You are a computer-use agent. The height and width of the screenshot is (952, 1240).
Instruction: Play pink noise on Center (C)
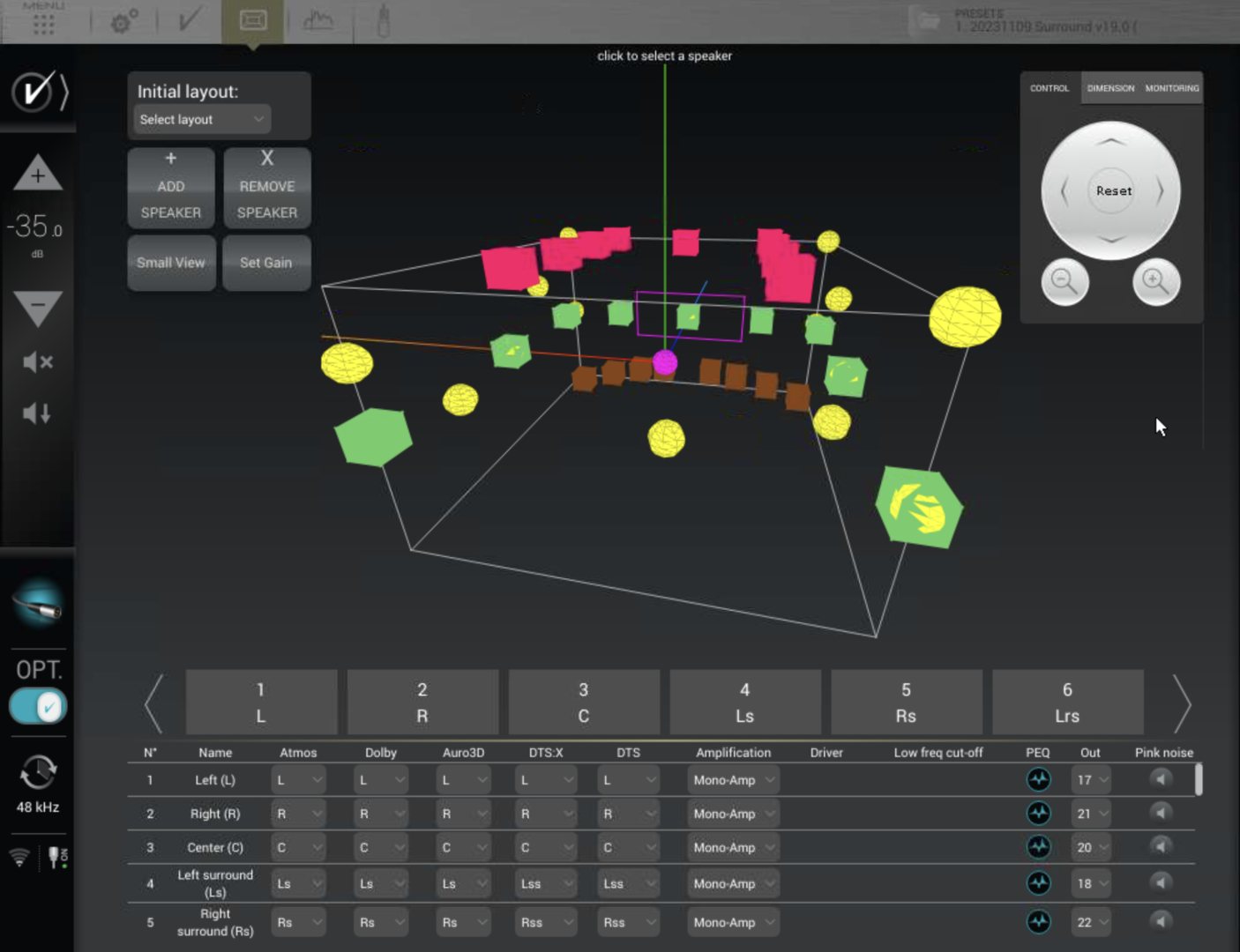[1161, 847]
